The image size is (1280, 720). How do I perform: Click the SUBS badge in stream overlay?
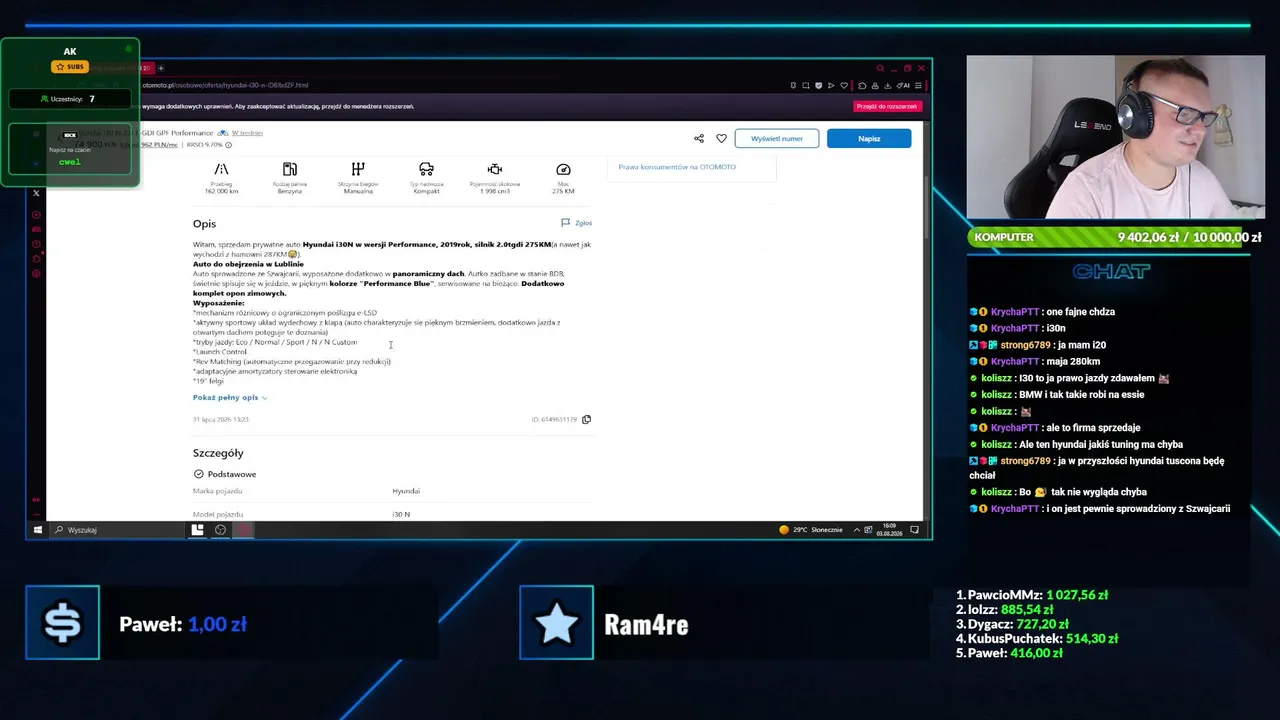point(70,67)
